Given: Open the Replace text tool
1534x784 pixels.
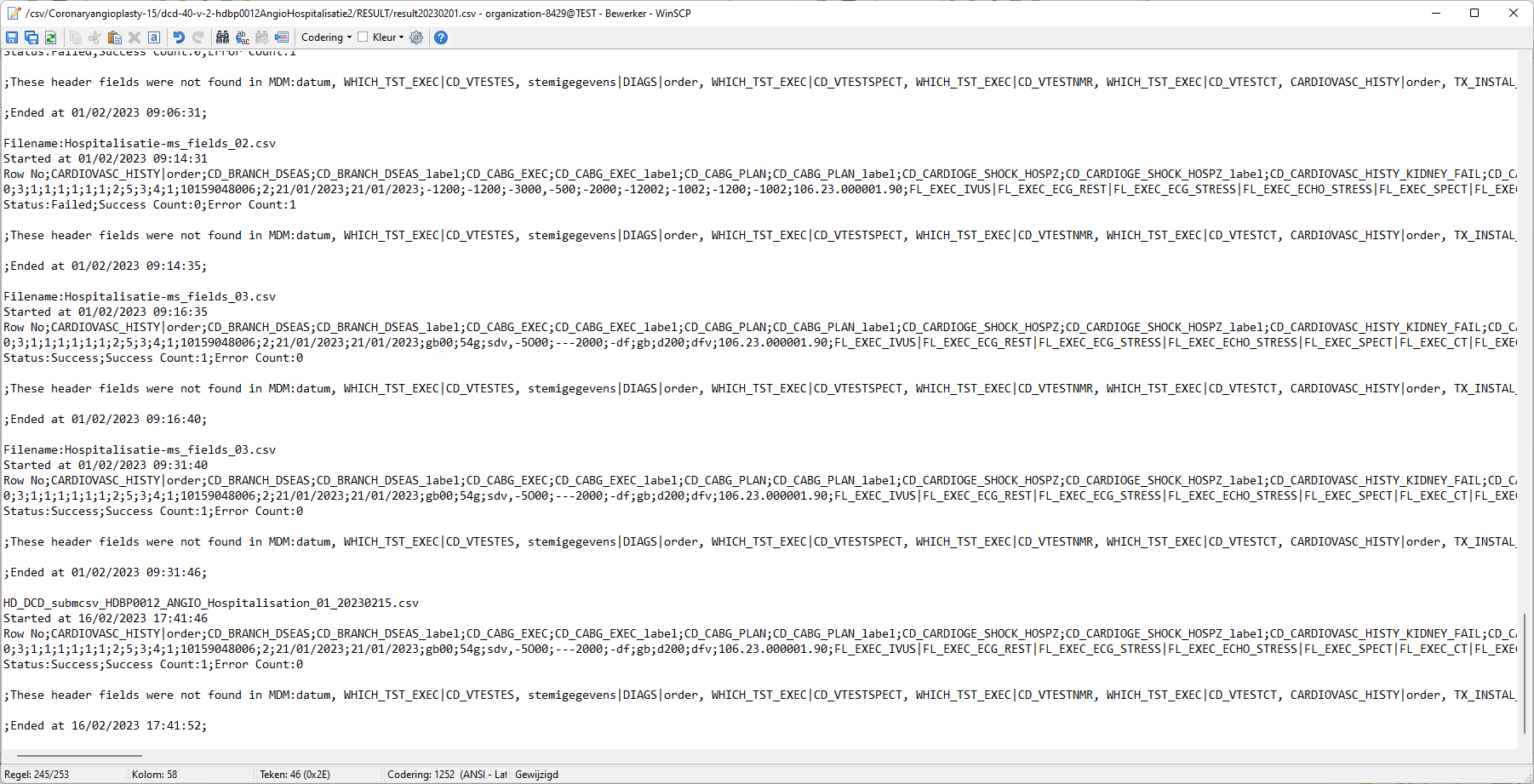Looking at the screenshot, I should tap(243, 37).
